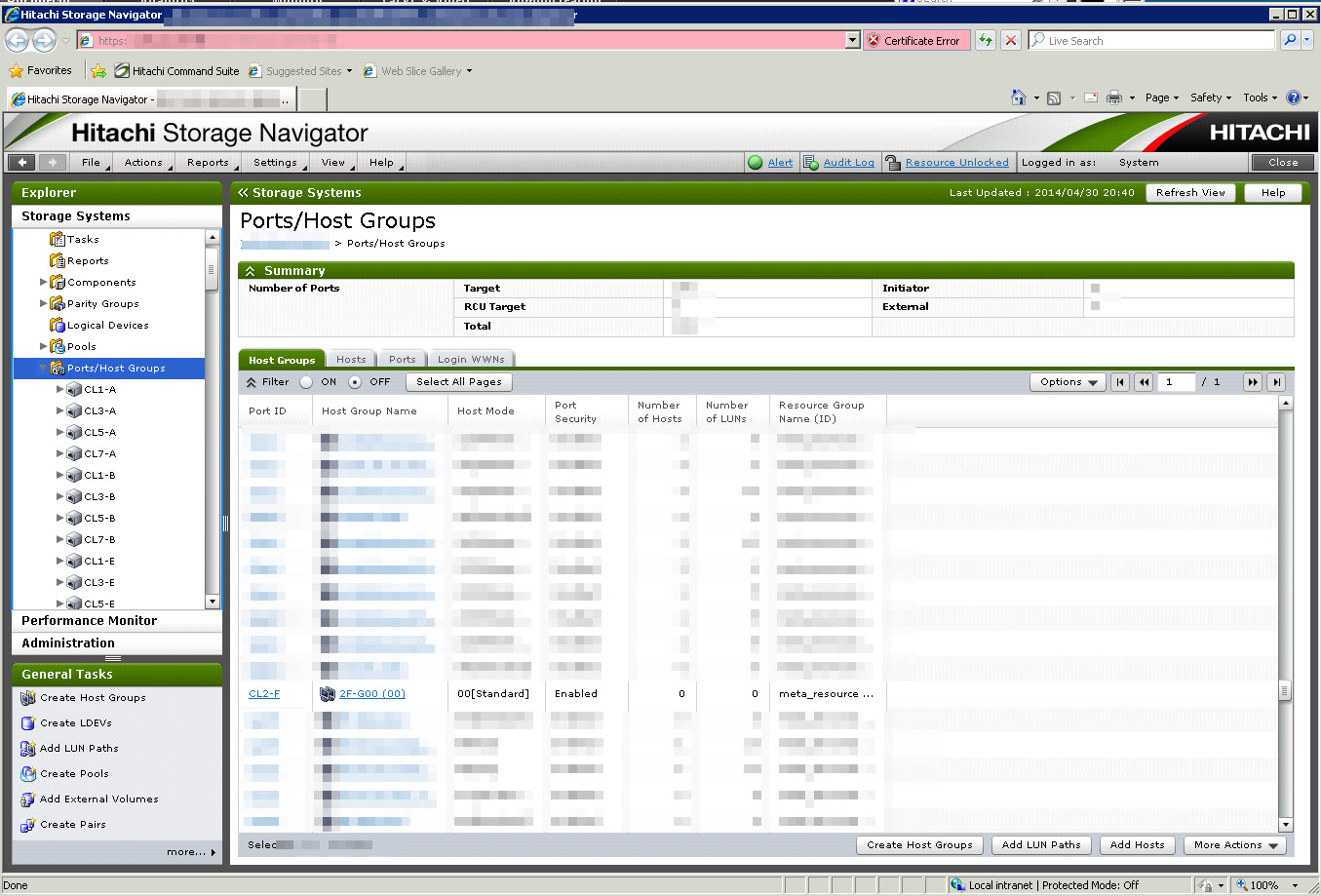The width and height of the screenshot is (1321, 896).
Task: Go to the first page of results
Action: [x=1121, y=382]
